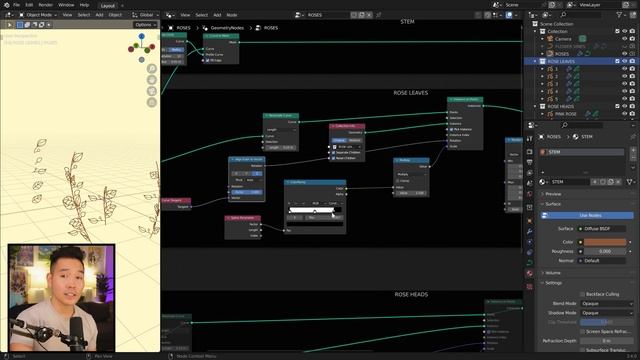The image size is (640, 360).
Task: Open the Tool properties tab
Action: point(529,139)
